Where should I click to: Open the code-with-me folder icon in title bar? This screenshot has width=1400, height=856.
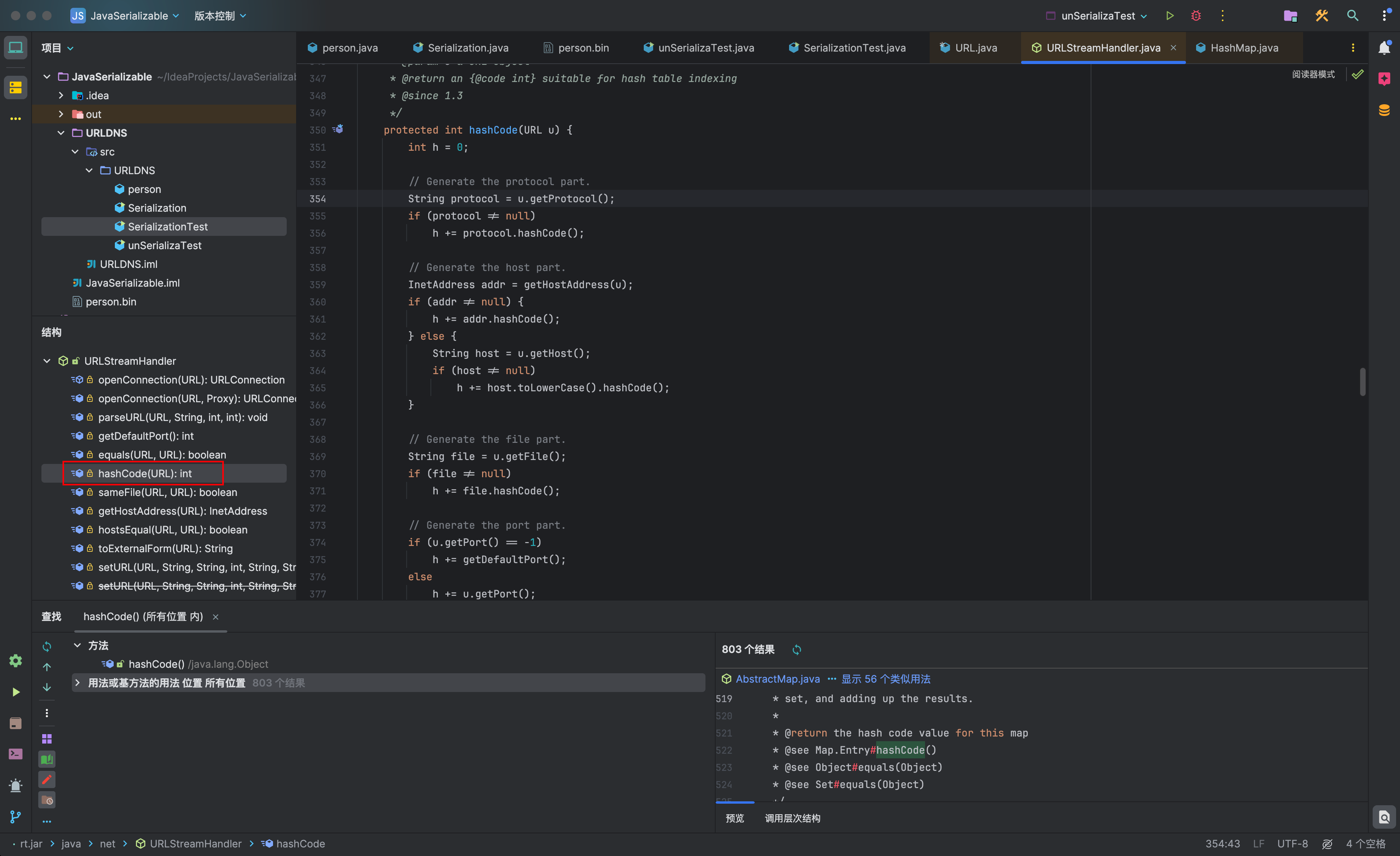pos(1290,16)
